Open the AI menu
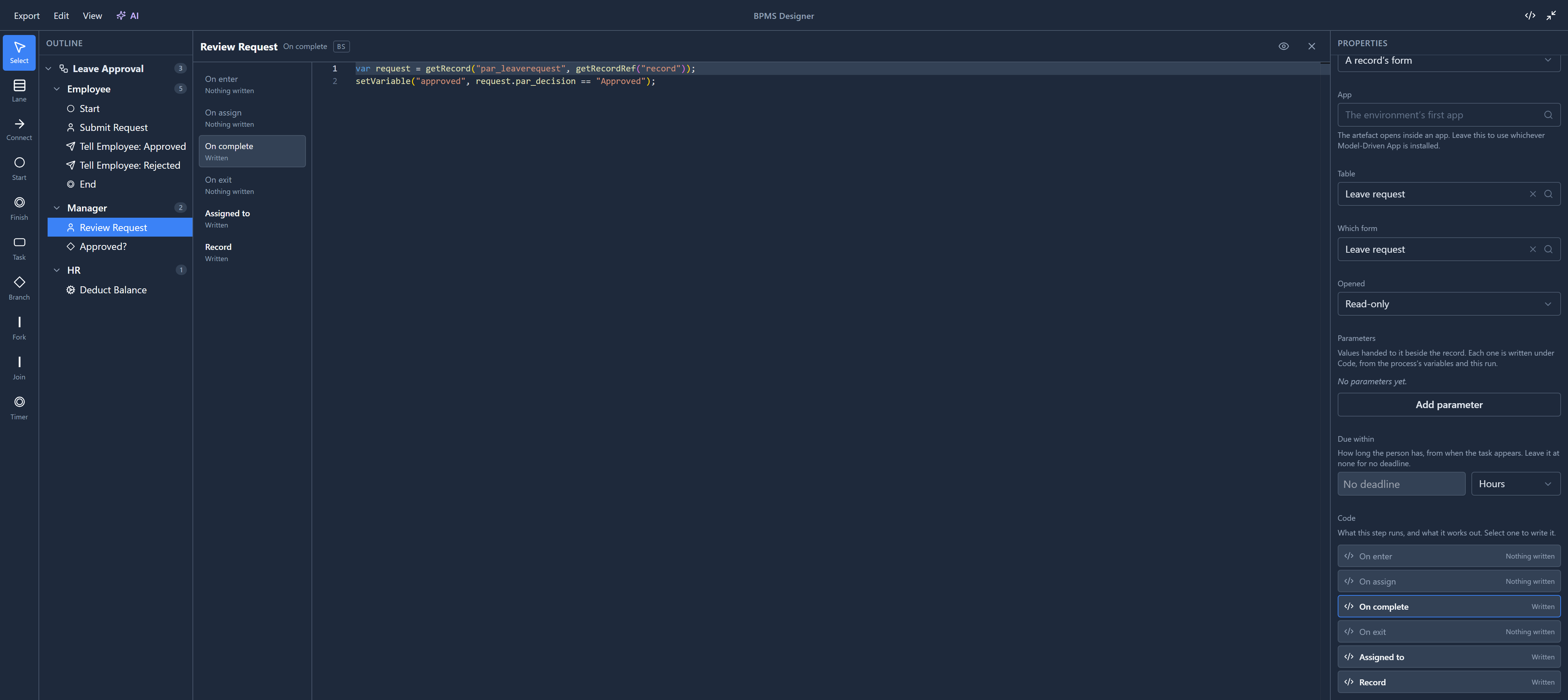 pos(128,15)
